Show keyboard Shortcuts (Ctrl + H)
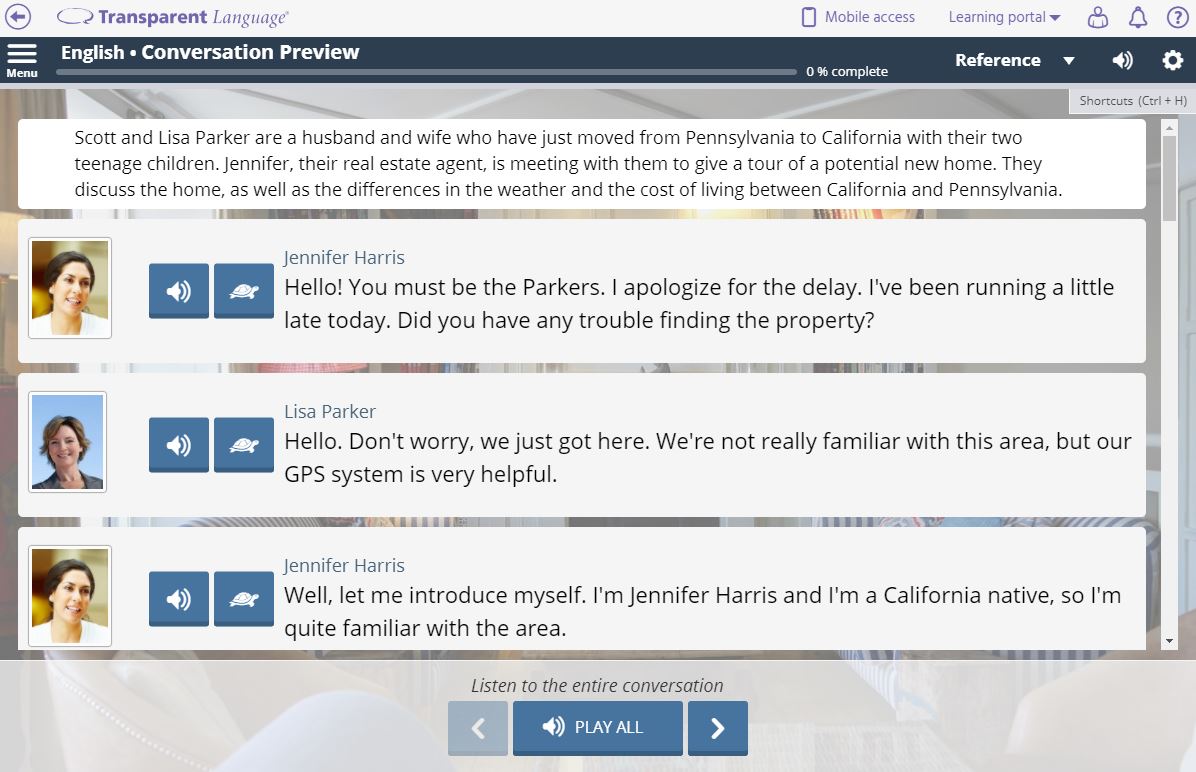The height and width of the screenshot is (772, 1196). point(1131,100)
